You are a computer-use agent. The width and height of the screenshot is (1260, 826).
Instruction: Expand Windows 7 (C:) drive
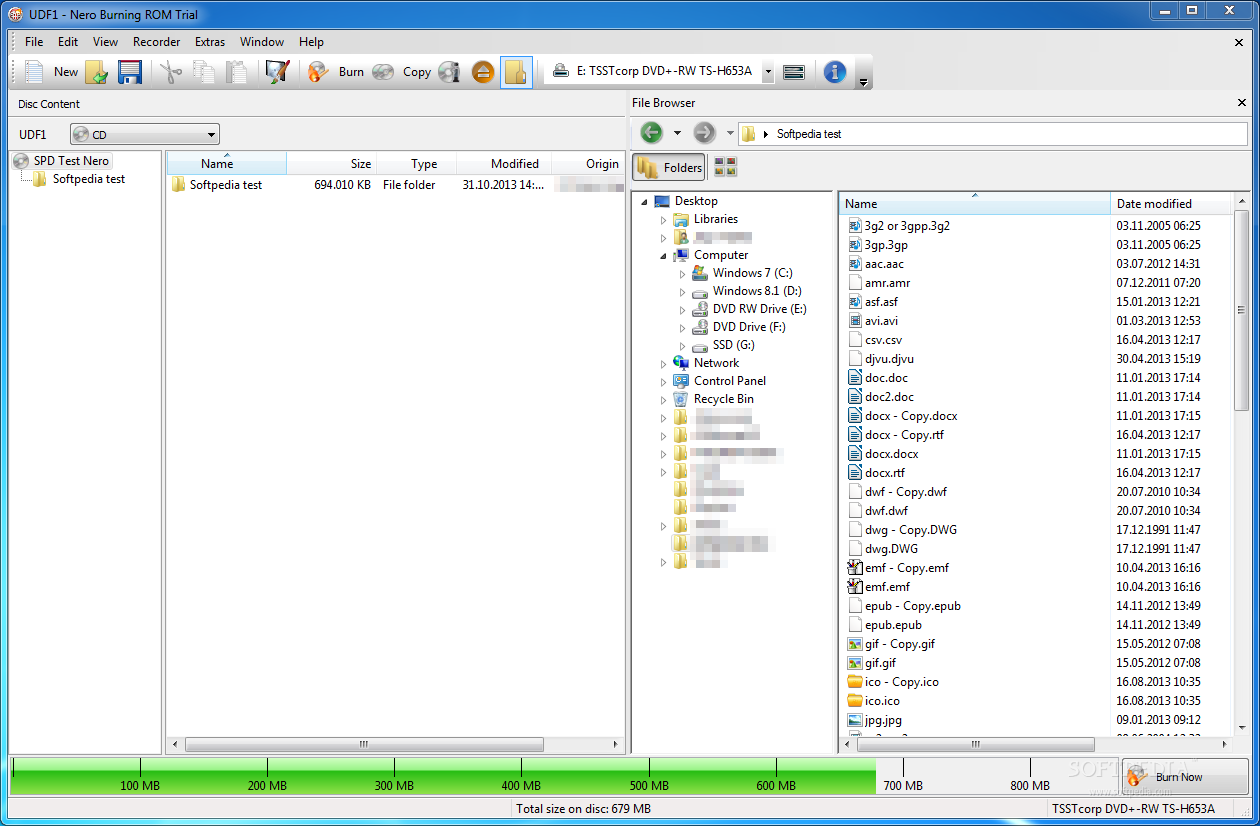[x=683, y=274]
